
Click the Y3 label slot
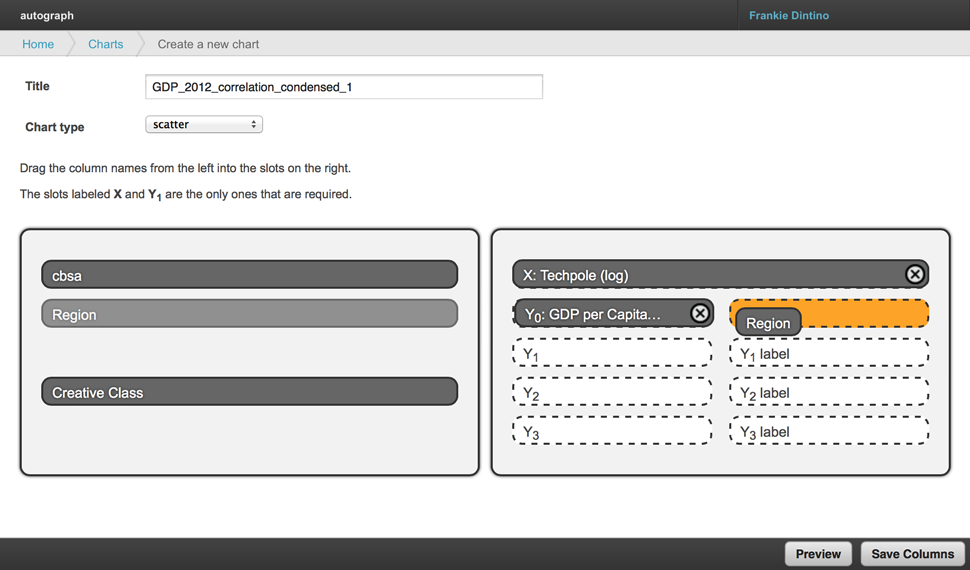[829, 431]
